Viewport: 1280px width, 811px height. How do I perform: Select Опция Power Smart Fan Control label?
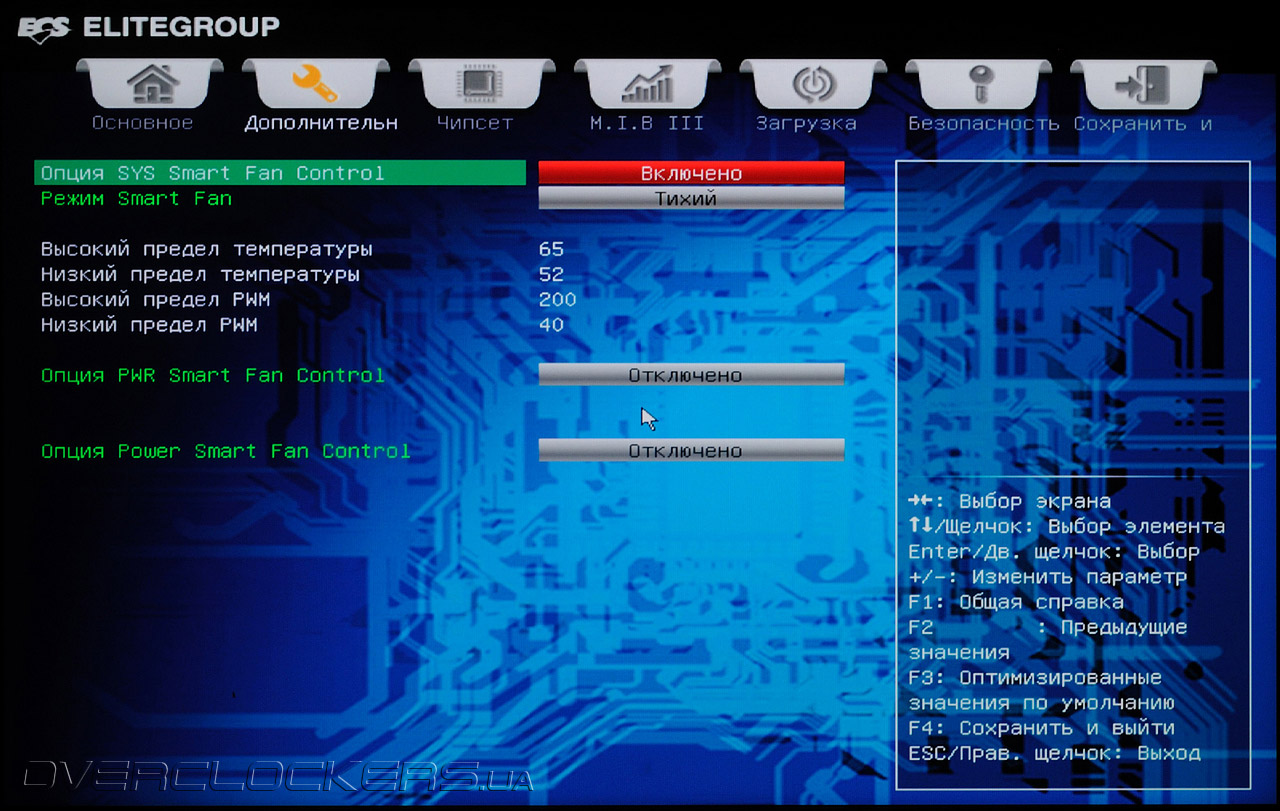point(225,452)
